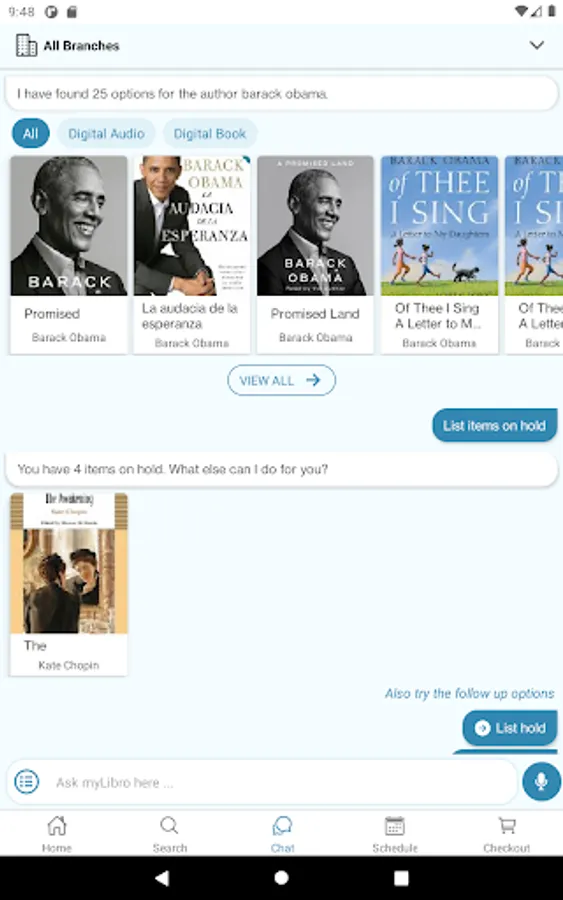
Task: Open The Awakening Kate Chopin book card
Action: tap(69, 584)
